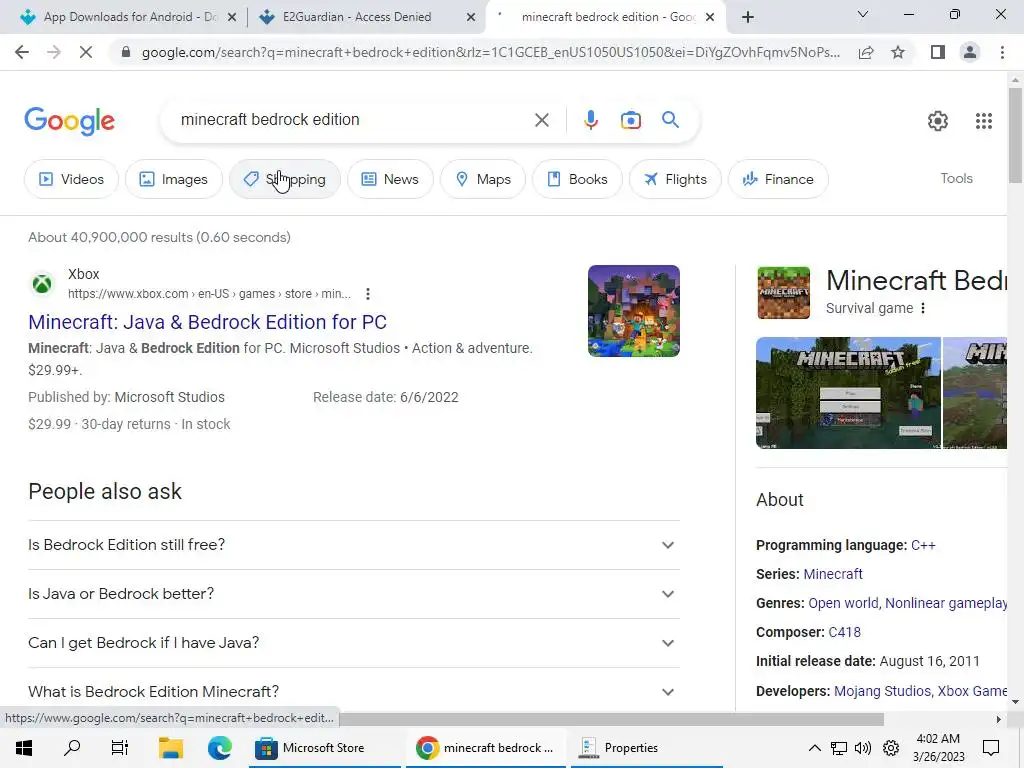Expand 'What is Bedrock Edition Minecraft?' question
The height and width of the screenshot is (768, 1024).
point(354,691)
